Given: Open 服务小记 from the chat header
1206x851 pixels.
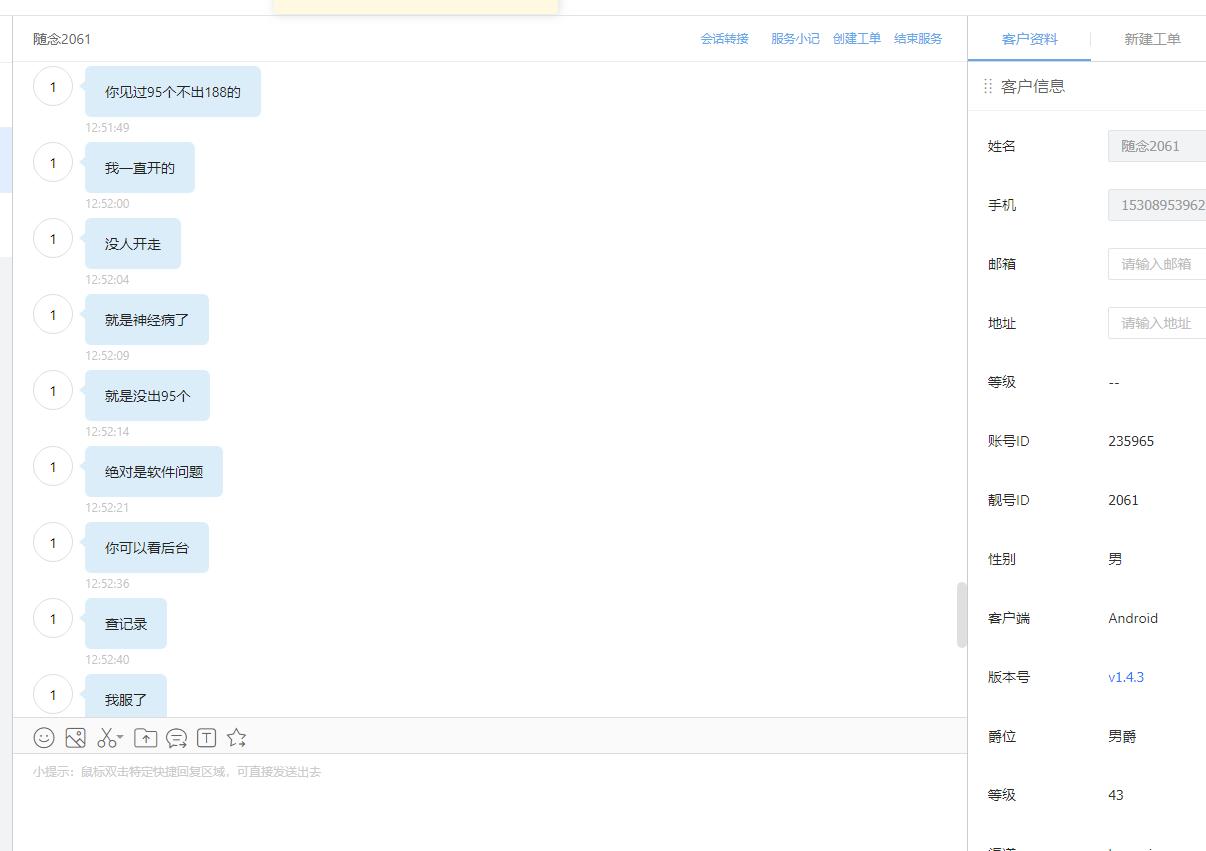Looking at the screenshot, I should pos(795,39).
